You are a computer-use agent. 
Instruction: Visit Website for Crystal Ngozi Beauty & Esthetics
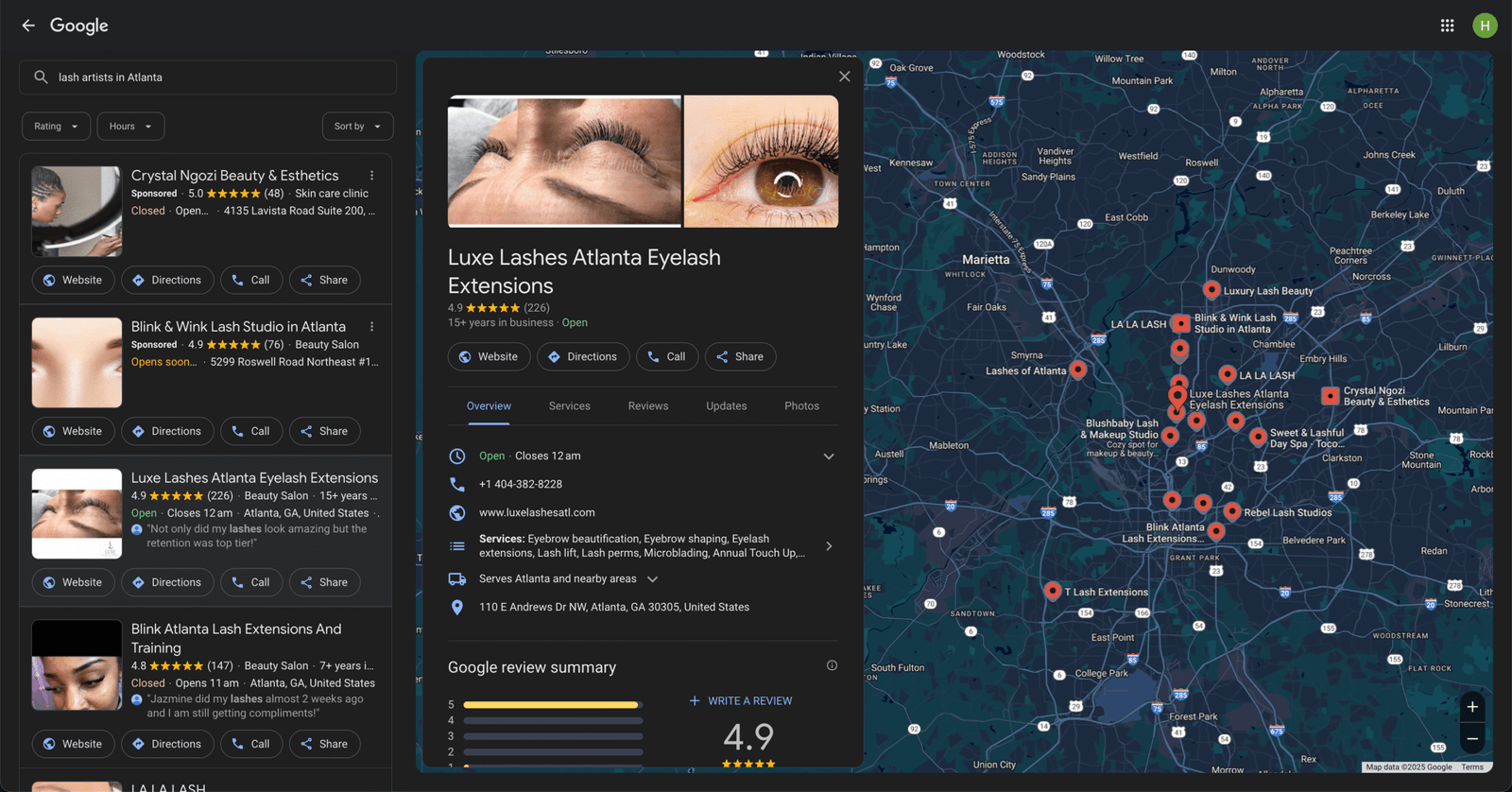73,281
